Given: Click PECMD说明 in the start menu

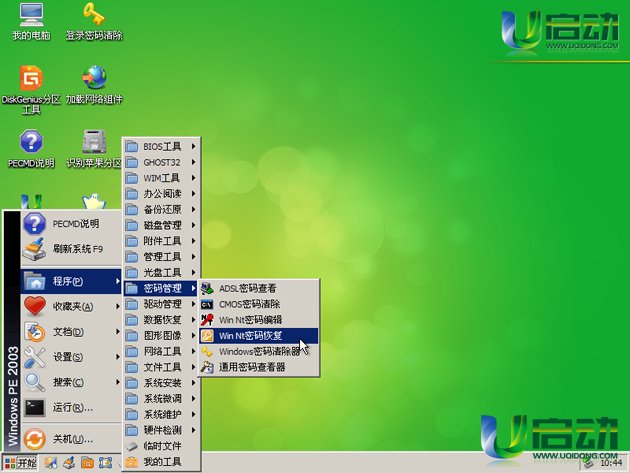Looking at the screenshot, I should pos(71,224).
